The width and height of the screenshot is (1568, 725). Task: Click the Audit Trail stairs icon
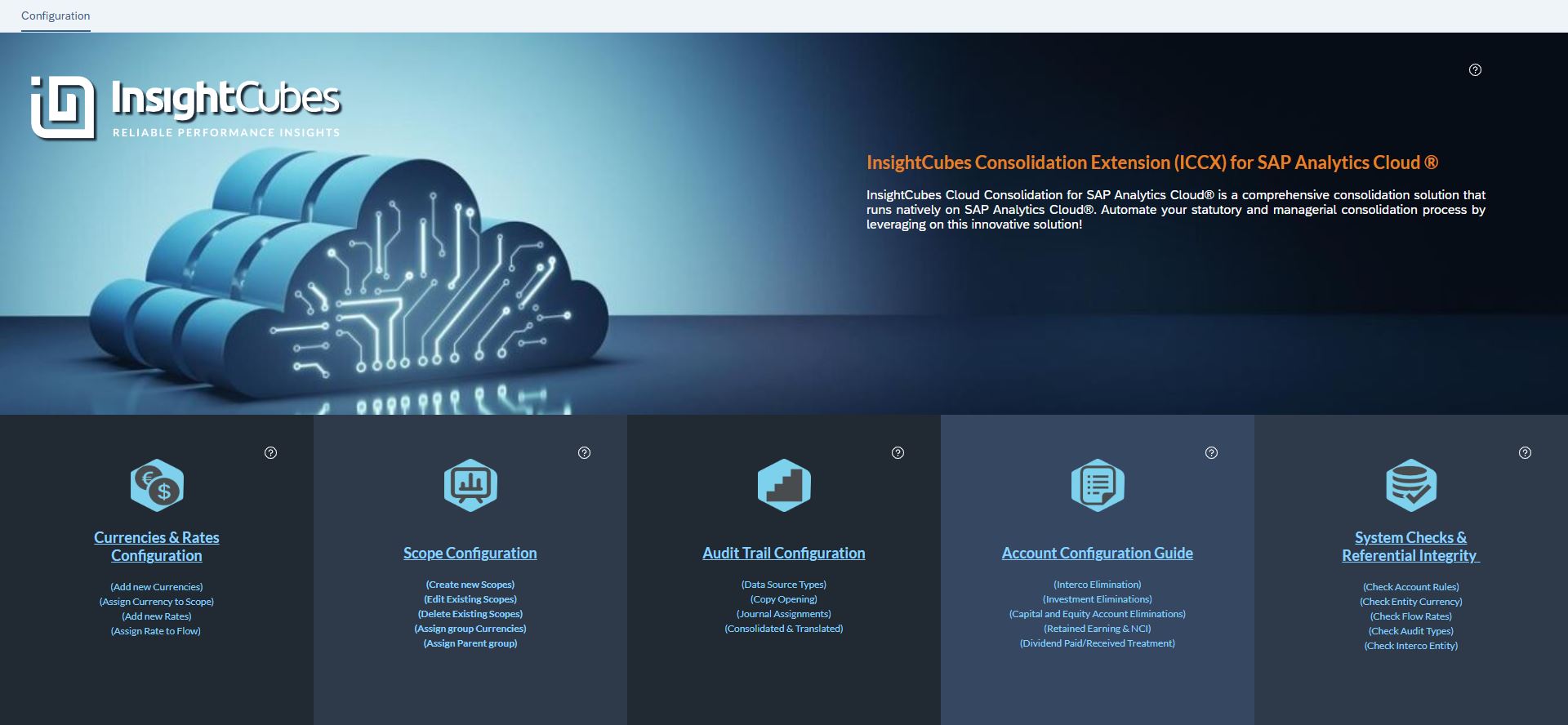click(784, 485)
